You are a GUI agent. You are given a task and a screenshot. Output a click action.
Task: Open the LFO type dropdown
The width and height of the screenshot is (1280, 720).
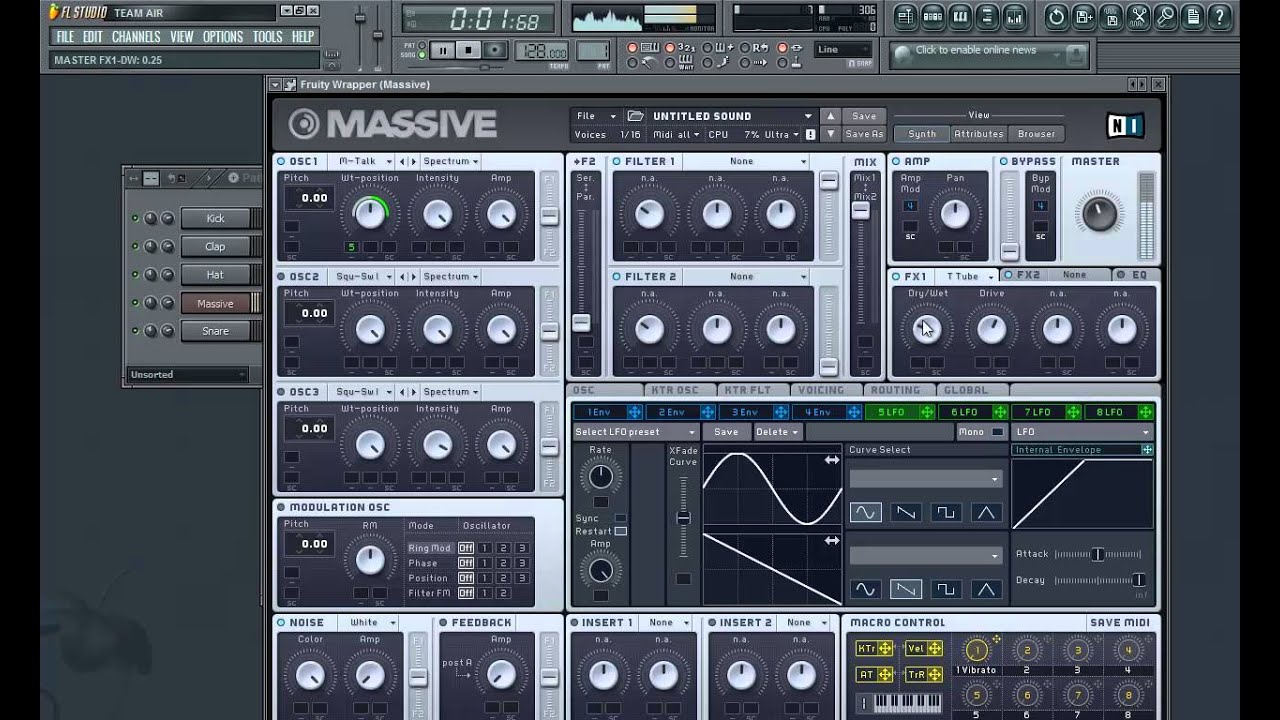click(1082, 432)
